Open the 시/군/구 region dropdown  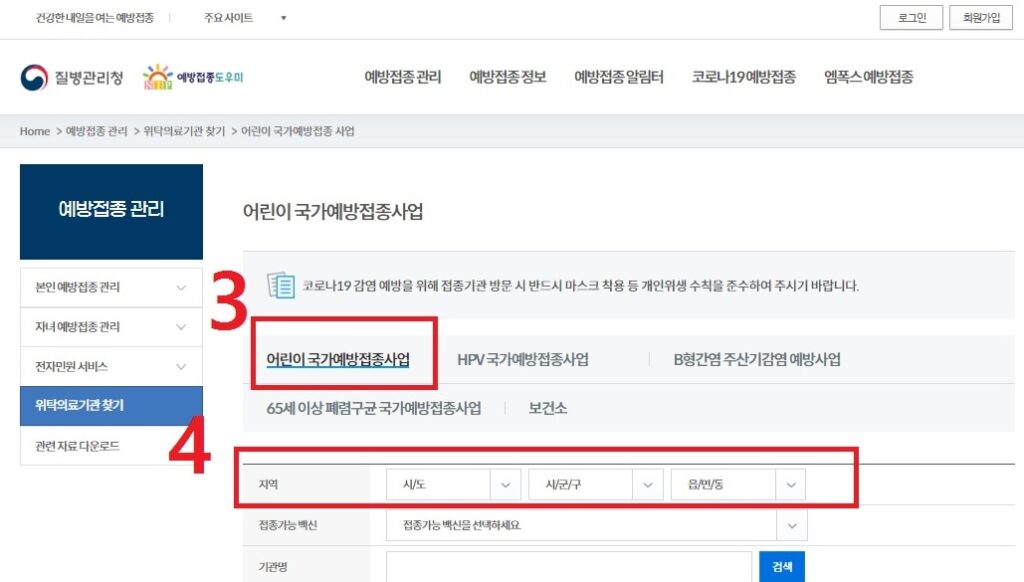tap(596, 485)
